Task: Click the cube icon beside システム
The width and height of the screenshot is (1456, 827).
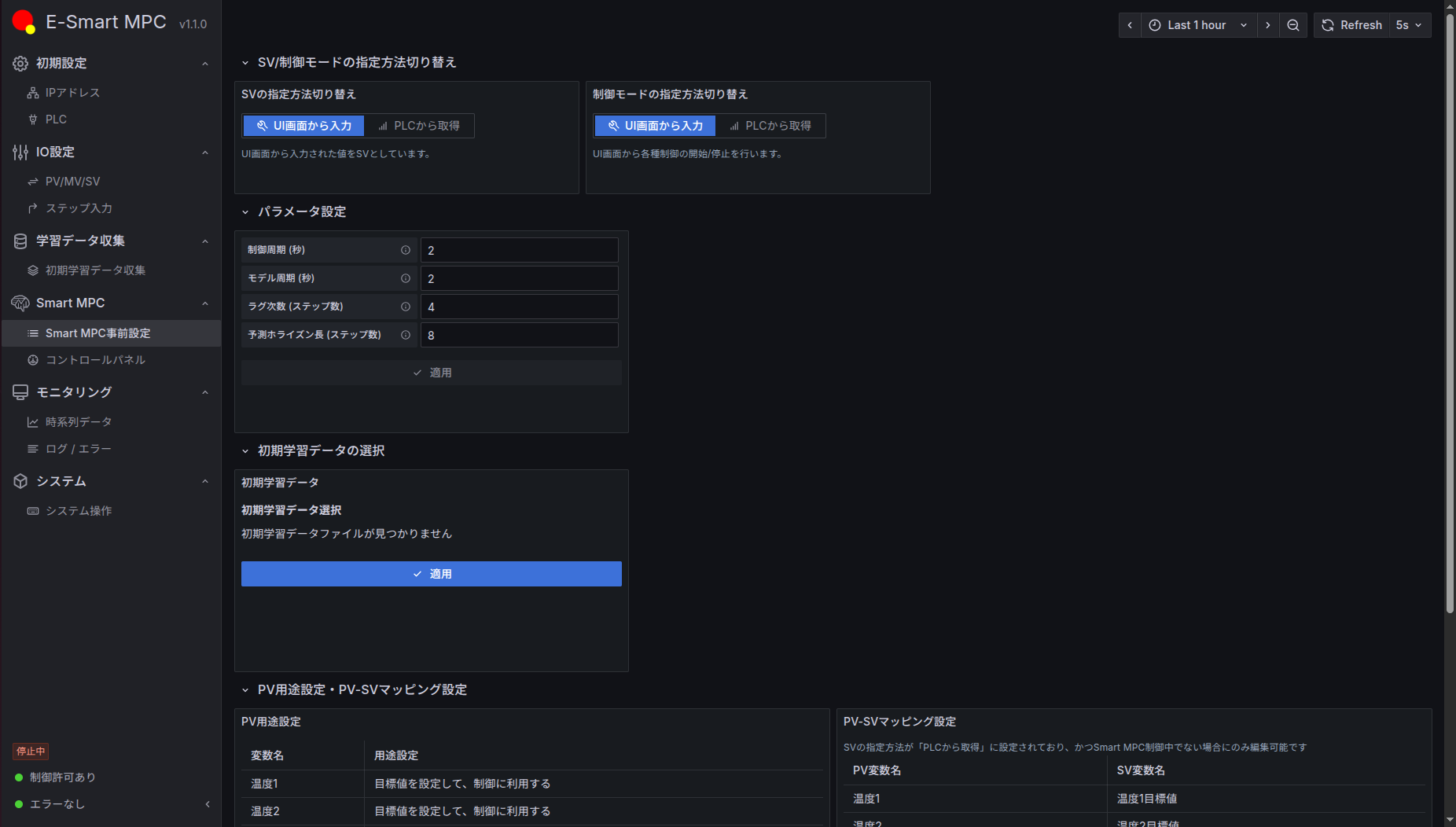Action: click(20, 481)
